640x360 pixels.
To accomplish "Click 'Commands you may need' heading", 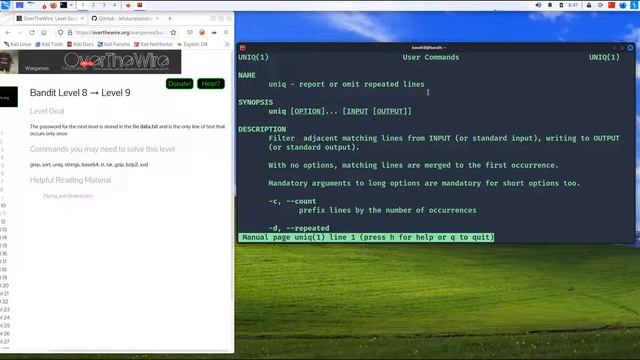I will 102,149.
